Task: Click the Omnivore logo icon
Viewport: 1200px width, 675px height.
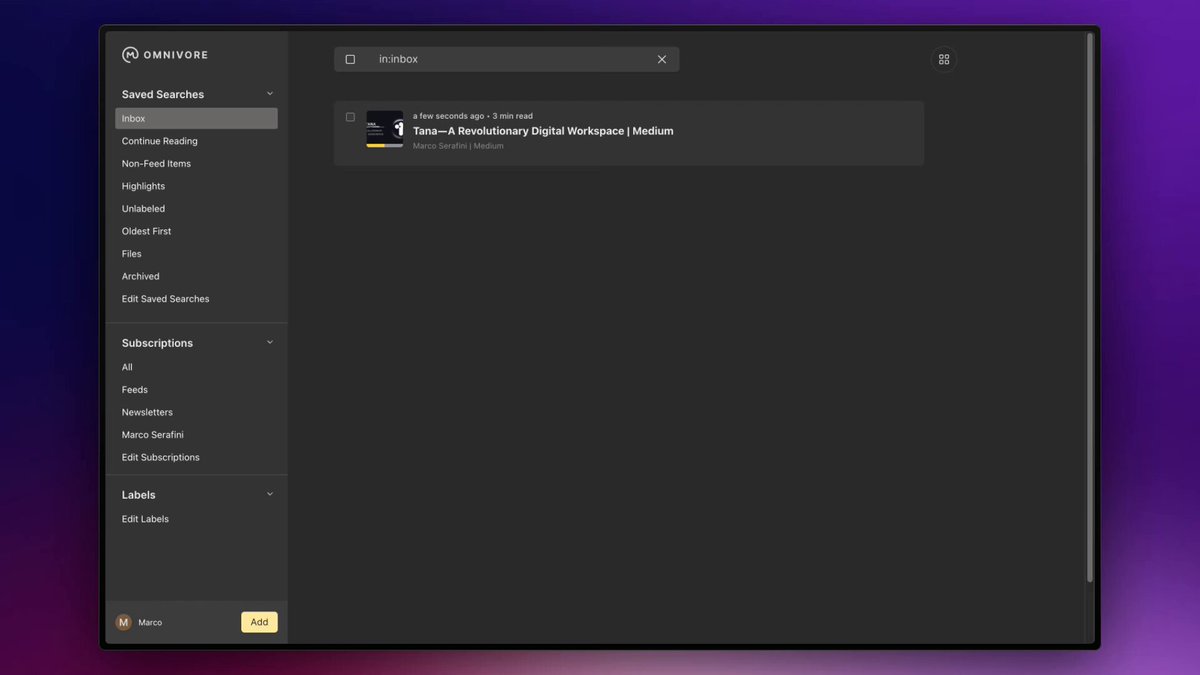Action: [x=130, y=55]
